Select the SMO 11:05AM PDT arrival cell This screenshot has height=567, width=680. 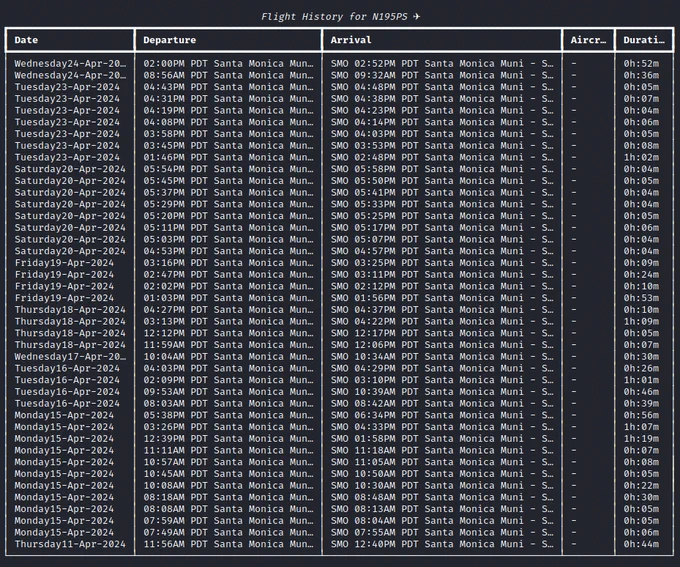(x=442, y=462)
